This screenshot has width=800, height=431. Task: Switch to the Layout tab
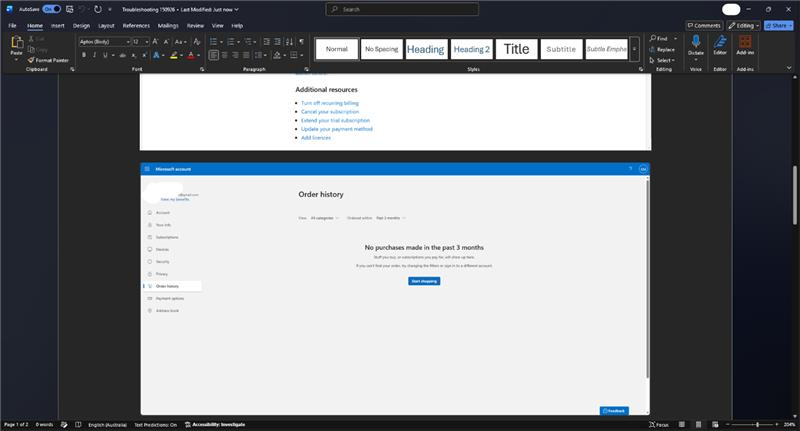[106, 26]
